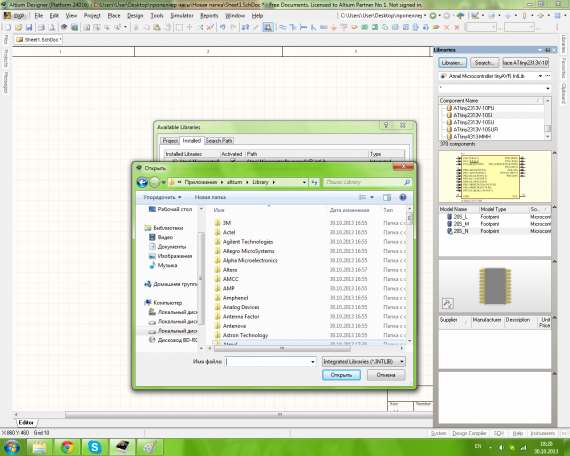570x456 pixels.
Task: Click the VCC power port icon
Action: (344, 27)
